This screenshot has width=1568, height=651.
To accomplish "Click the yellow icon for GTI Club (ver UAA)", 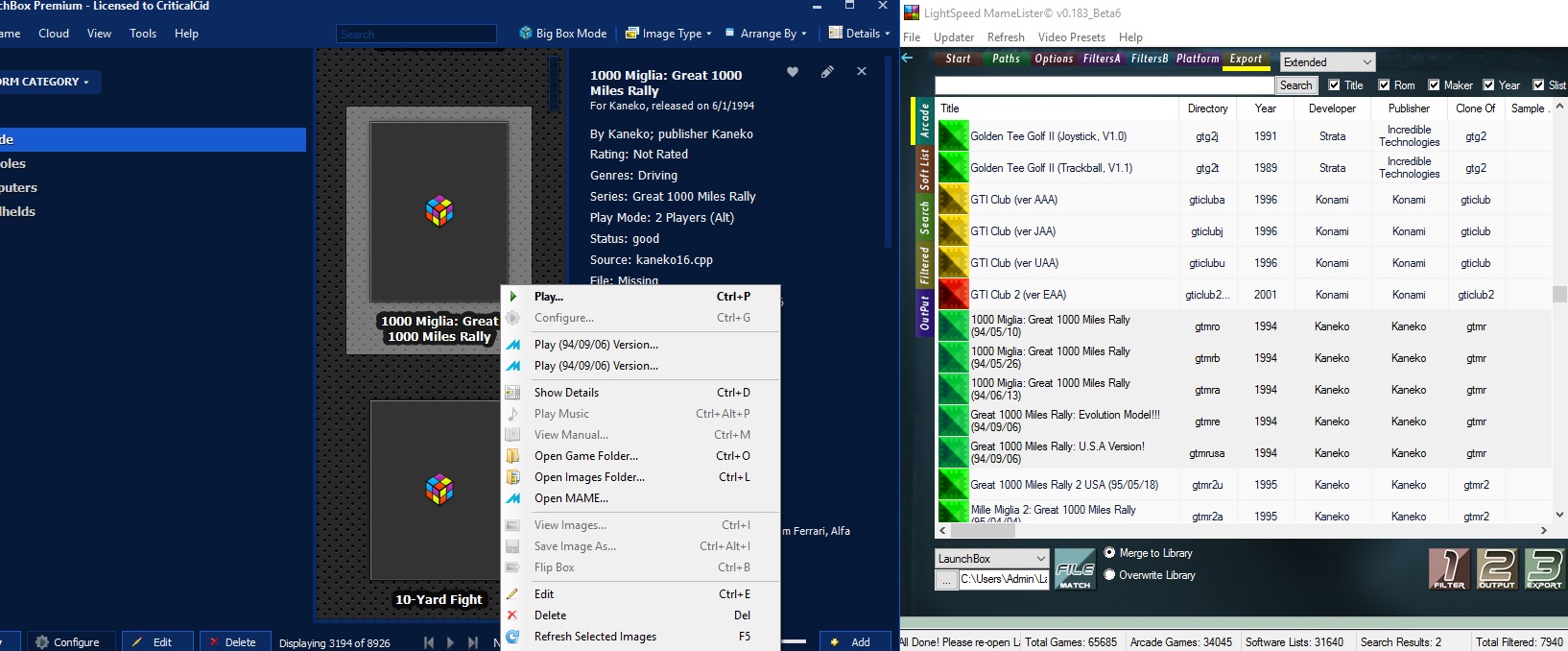I will point(953,263).
